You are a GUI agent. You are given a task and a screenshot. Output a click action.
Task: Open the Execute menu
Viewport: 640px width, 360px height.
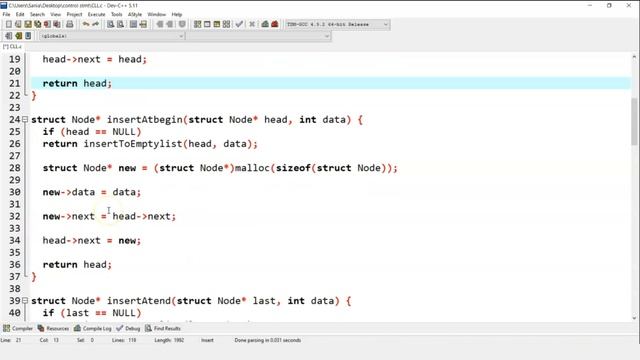pos(96,14)
